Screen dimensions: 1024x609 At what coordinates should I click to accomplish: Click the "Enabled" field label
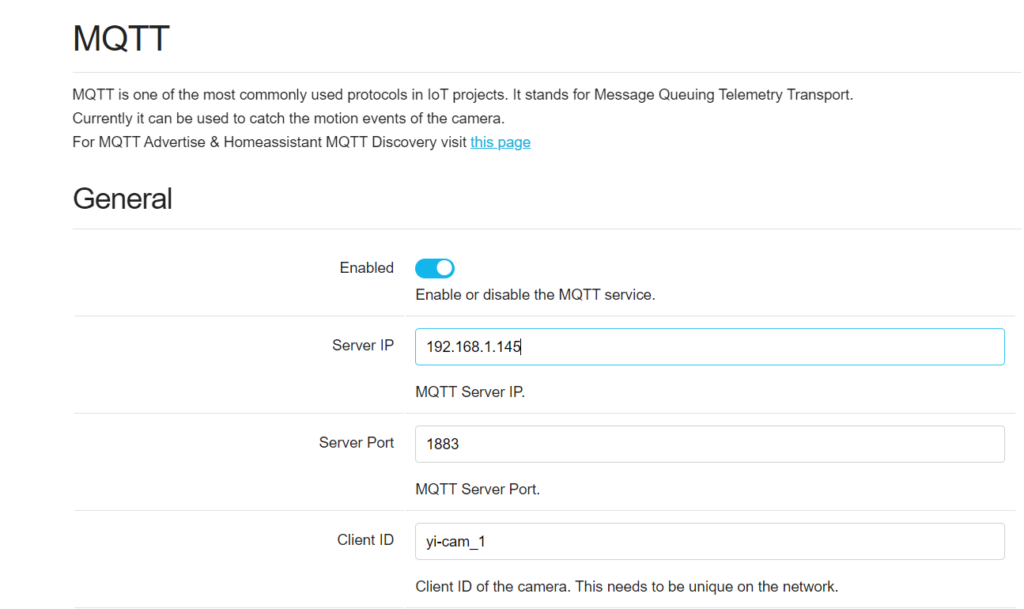click(x=366, y=268)
